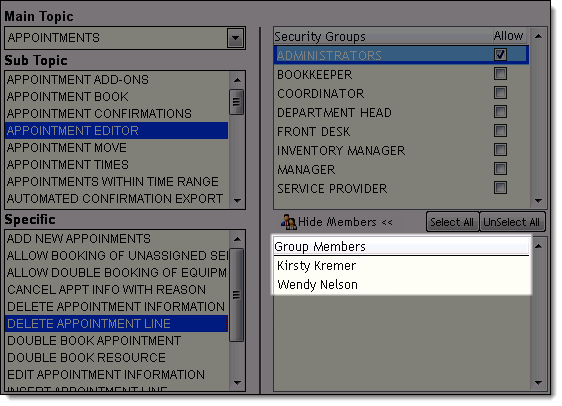Click Specific list scroll down arrow
562x406 pixels.
click(x=237, y=383)
